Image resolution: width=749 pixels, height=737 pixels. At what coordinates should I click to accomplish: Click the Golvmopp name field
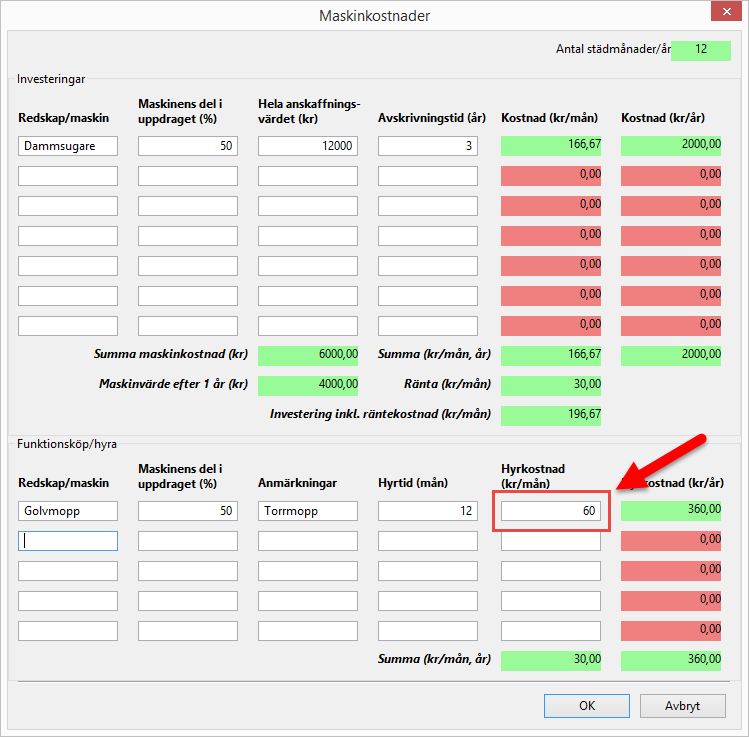tap(68, 511)
